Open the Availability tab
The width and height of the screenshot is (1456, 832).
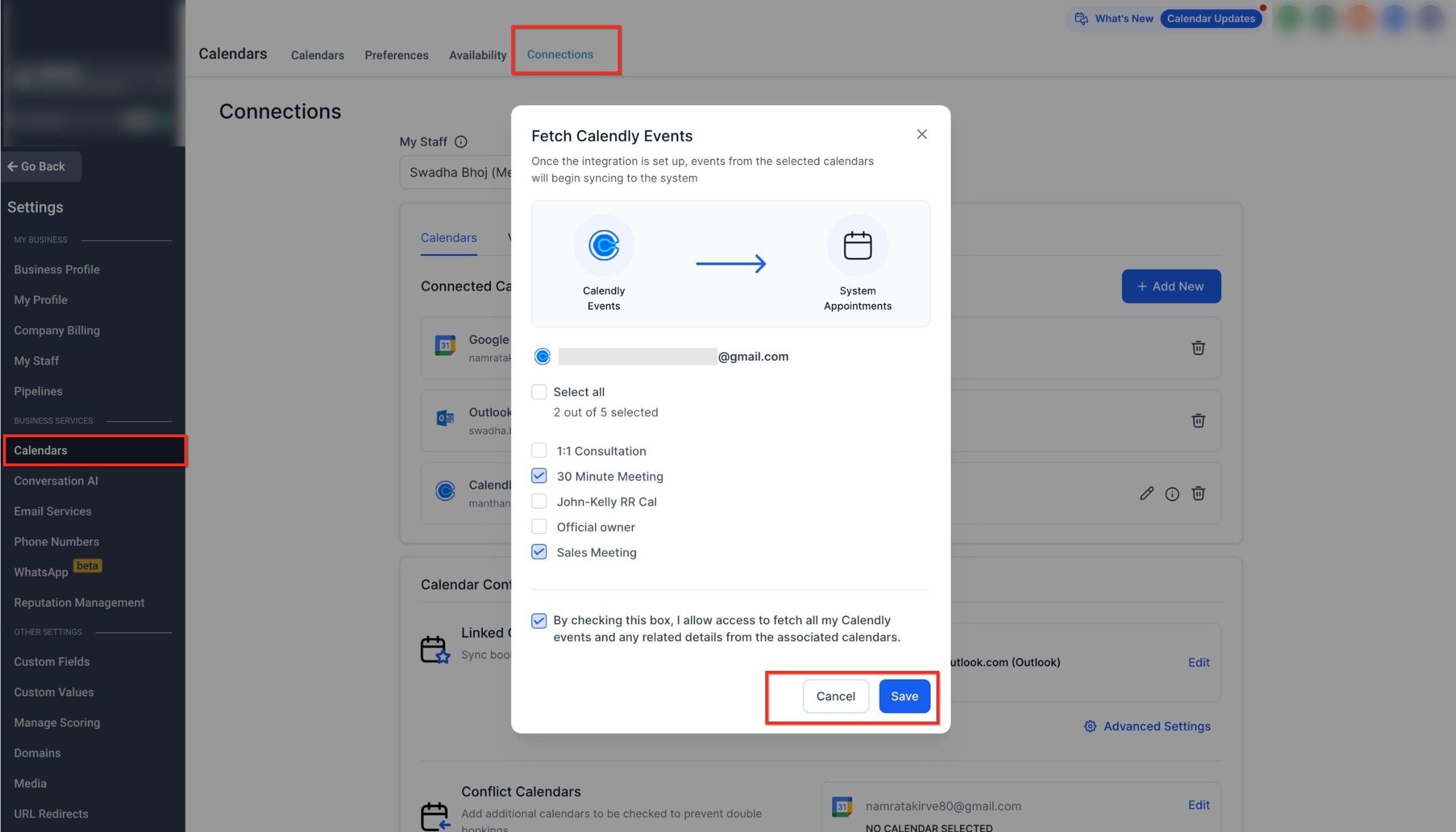tap(477, 55)
